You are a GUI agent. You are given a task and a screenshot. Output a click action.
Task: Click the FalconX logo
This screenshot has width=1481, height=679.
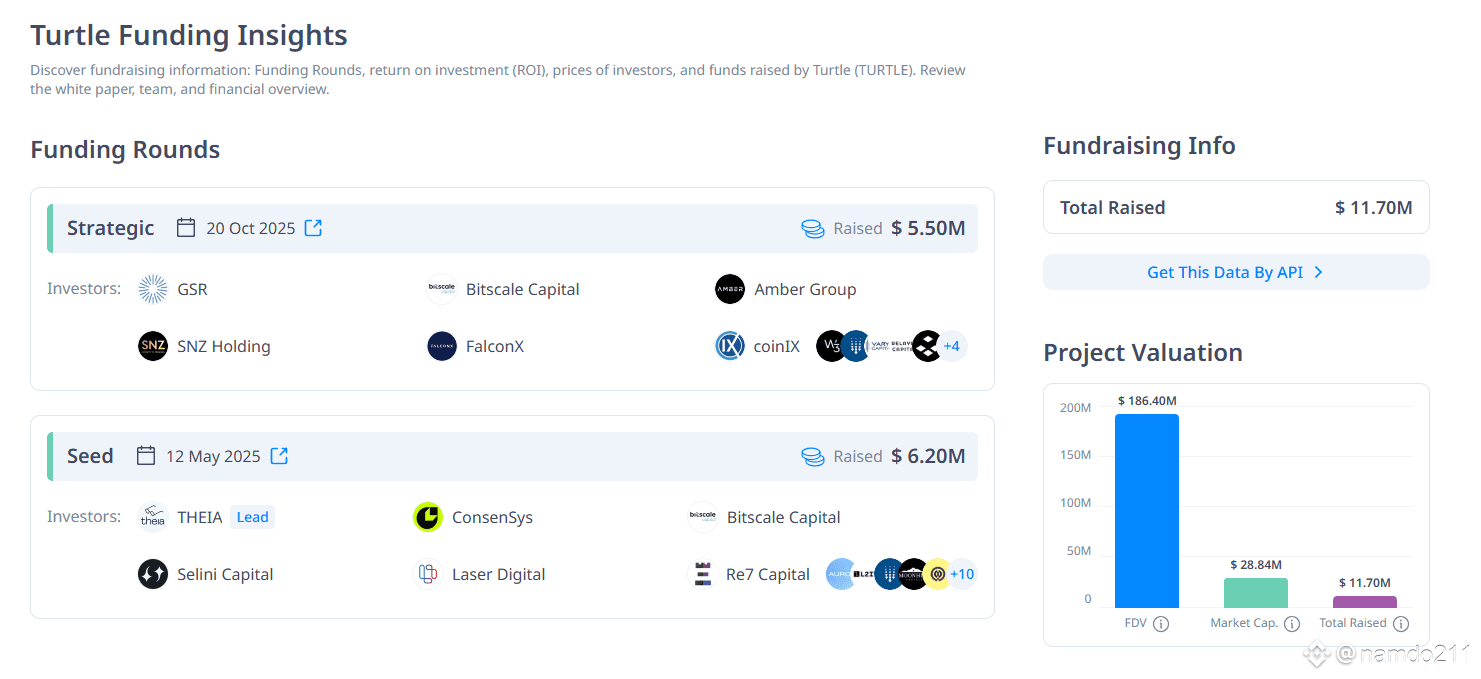click(x=441, y=346)
